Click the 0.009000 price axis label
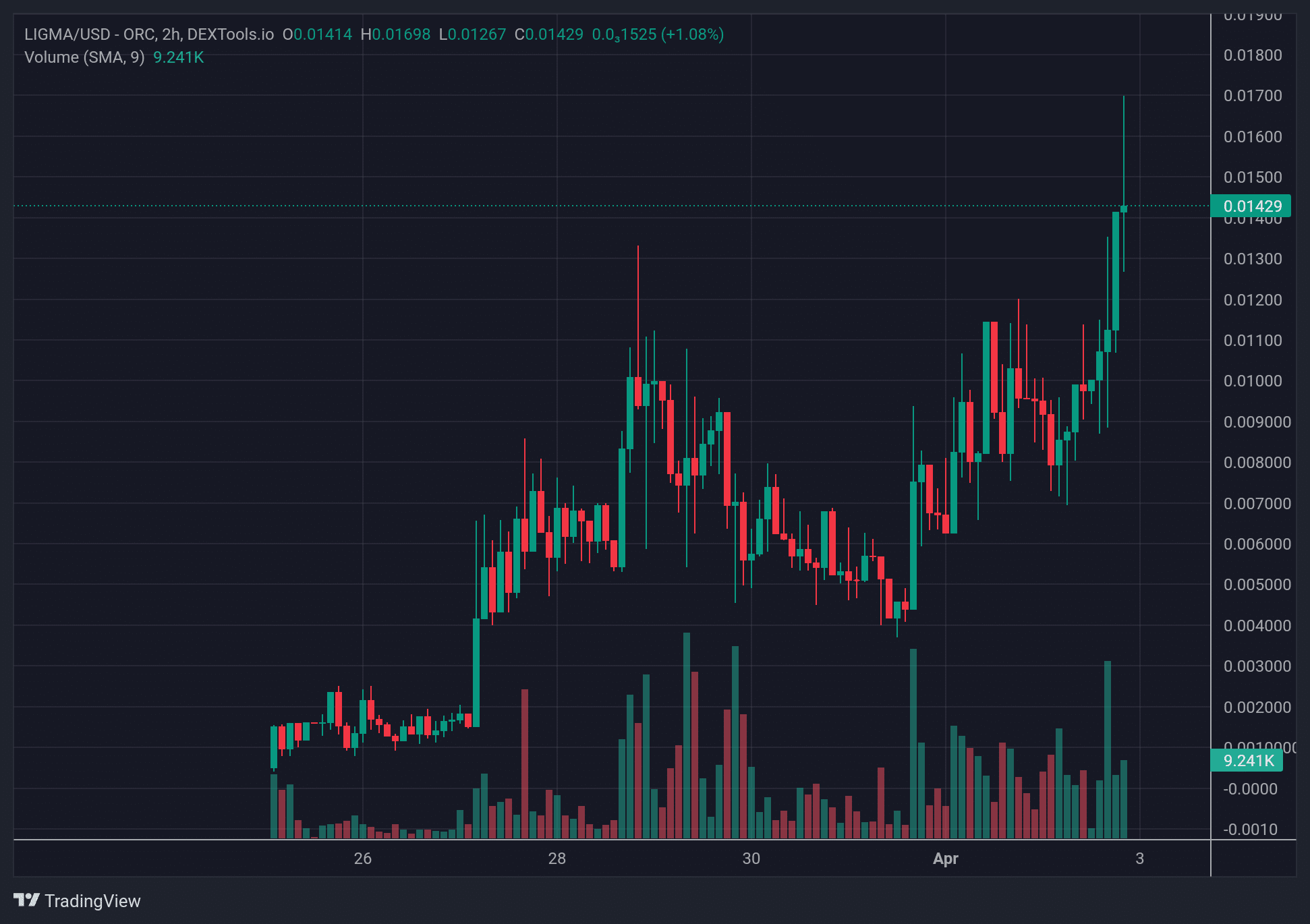The height and width of the screenshot is (924, 1310). [x=1257, y=422]
